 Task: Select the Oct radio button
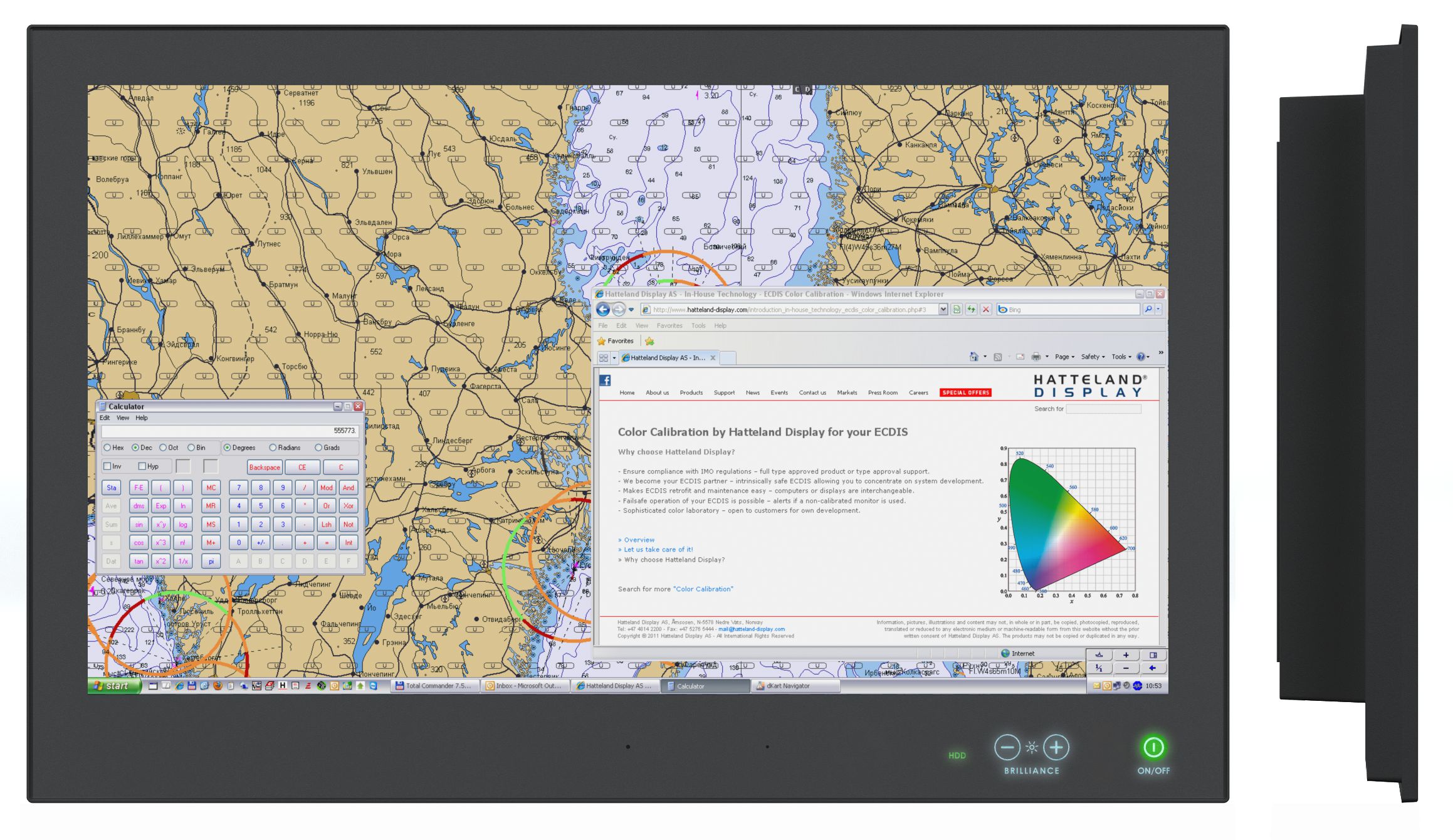[x=163, y=448]
